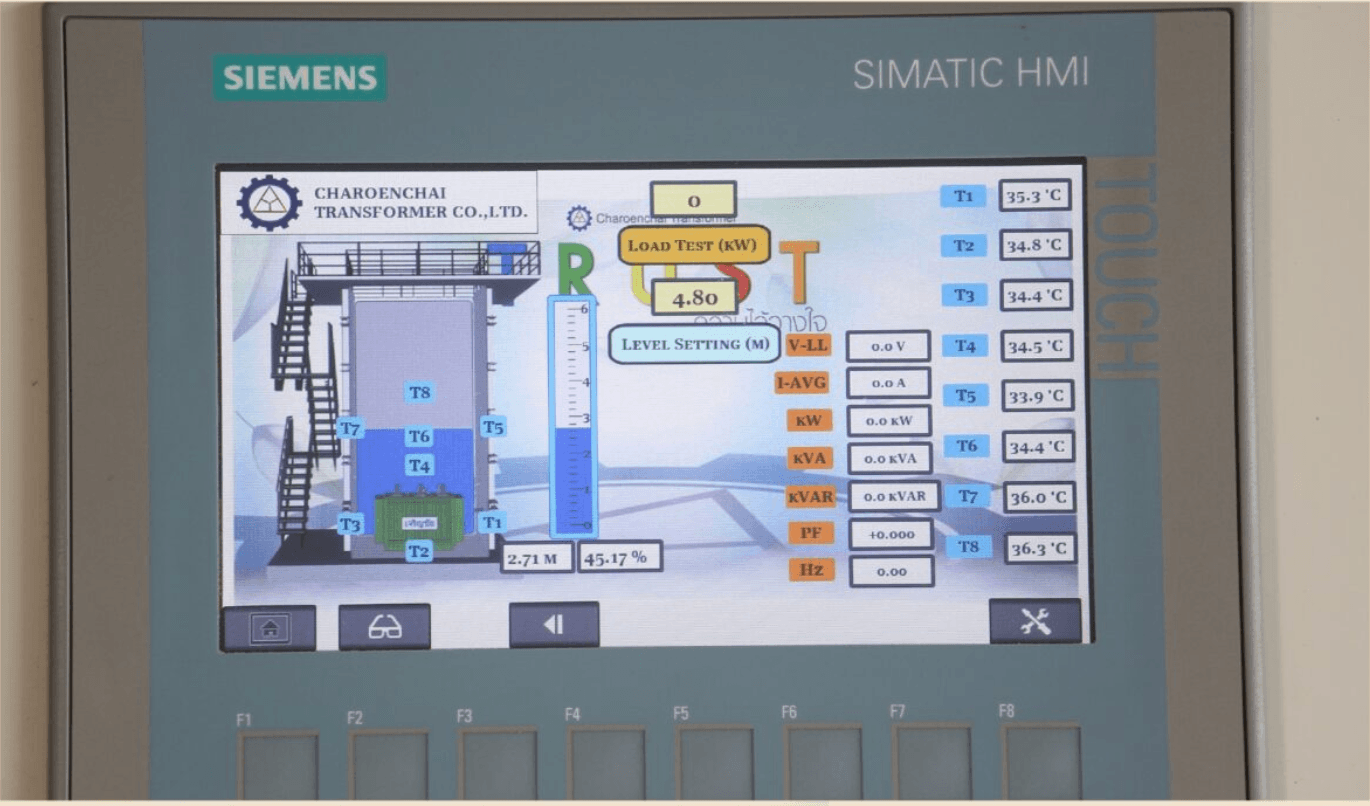This screenshot has height=806, width=1370.
Task: Click the Charoenchai Transformer gear logo
Action: click(x=268, y=202)
